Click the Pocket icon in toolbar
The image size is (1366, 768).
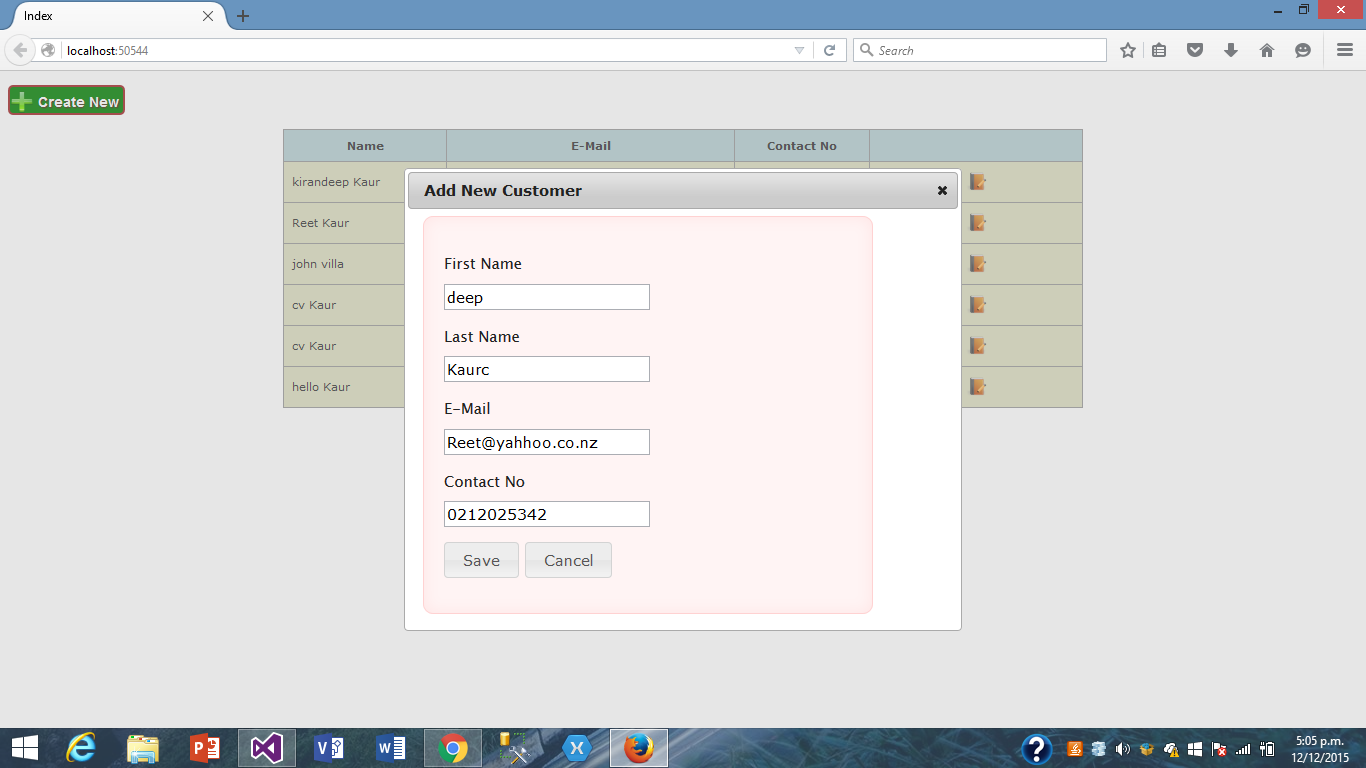coord(1195,50)
